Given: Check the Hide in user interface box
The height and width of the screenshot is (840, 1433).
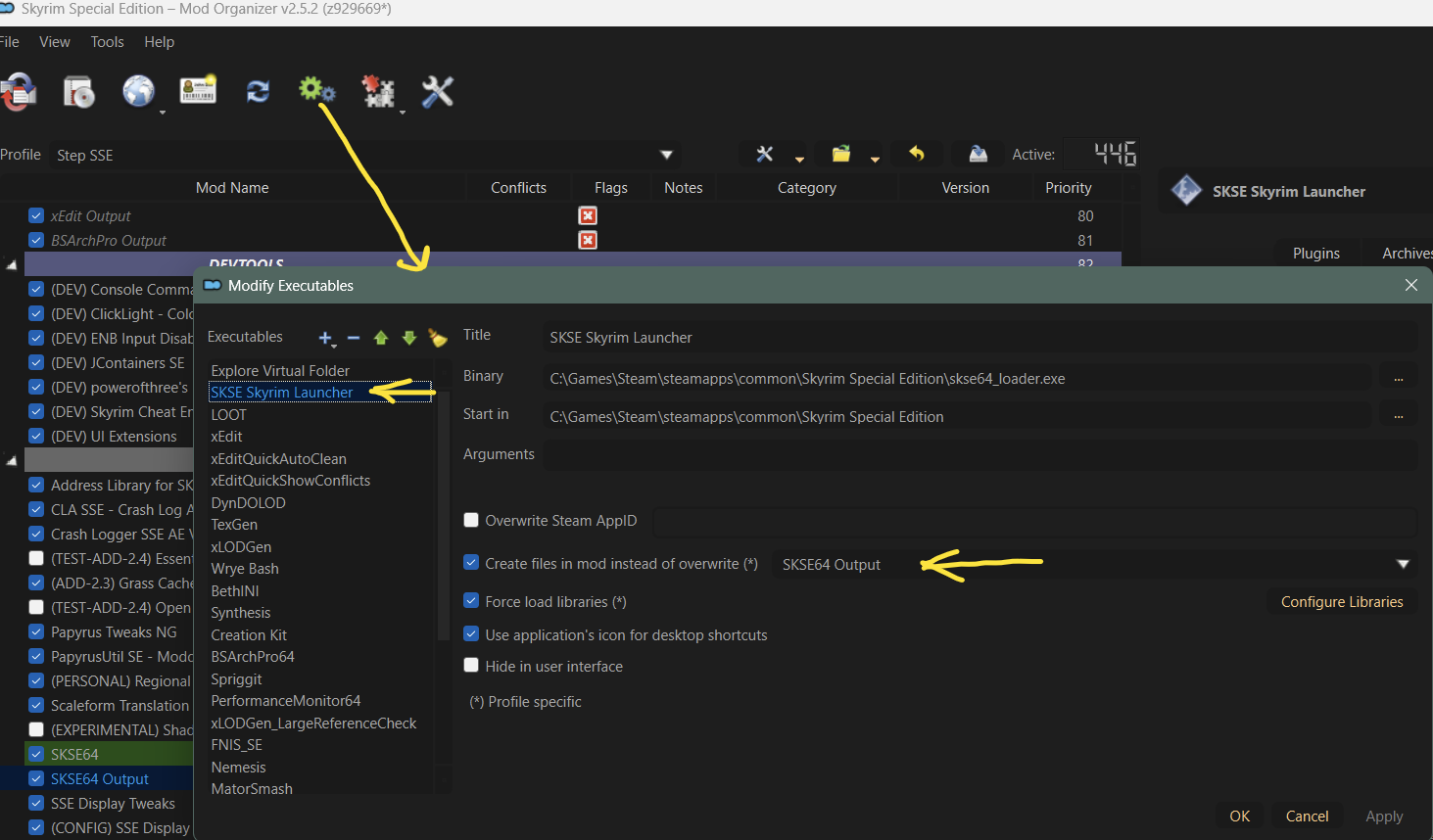Looking at the screenshot, I should pos(471,666).
